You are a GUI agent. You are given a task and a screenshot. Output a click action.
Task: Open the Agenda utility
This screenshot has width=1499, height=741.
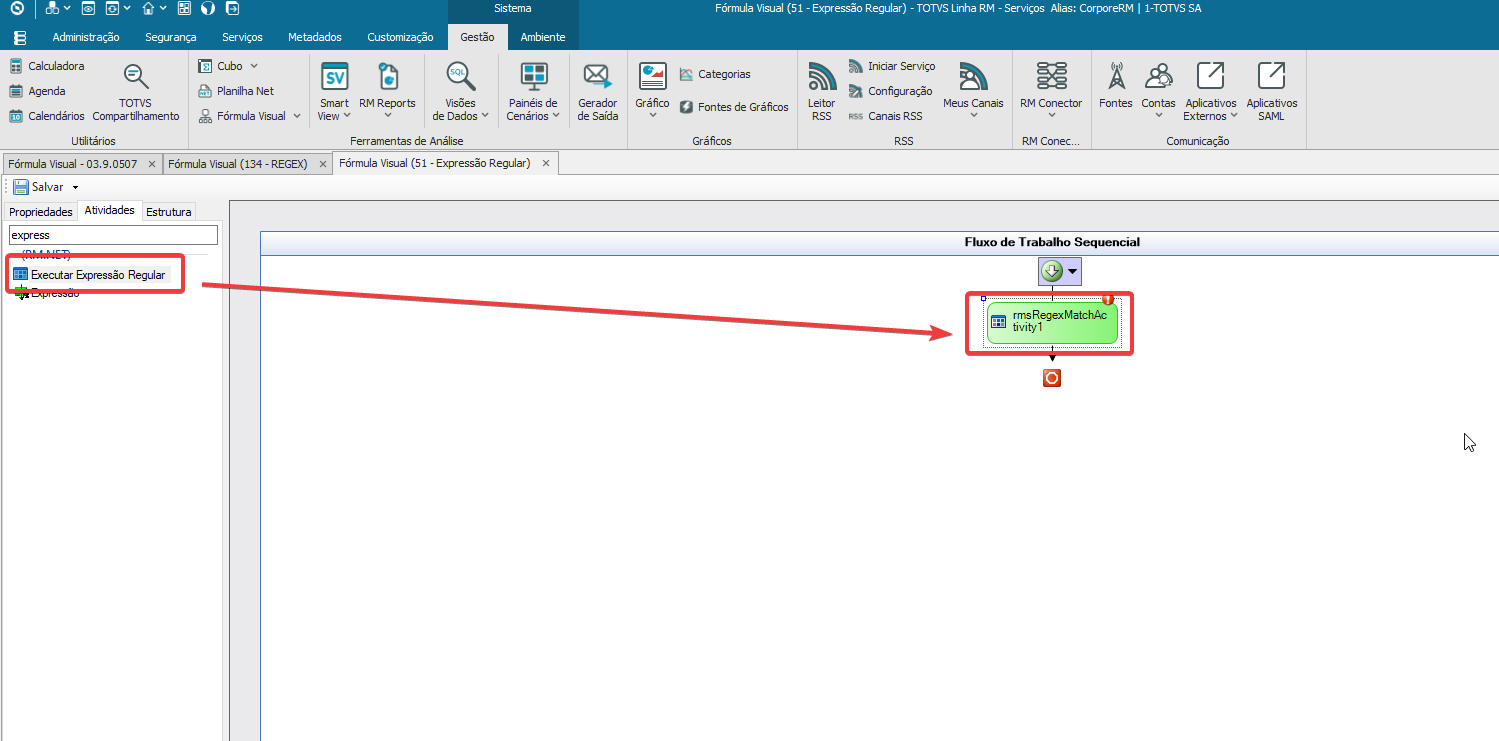[38, 91]
